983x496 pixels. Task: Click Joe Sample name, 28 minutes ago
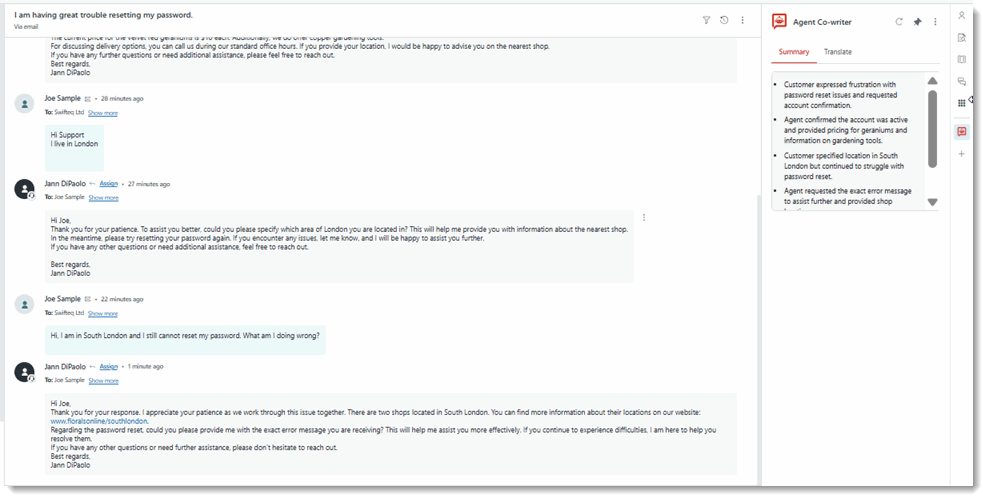[x=63, y=98]
